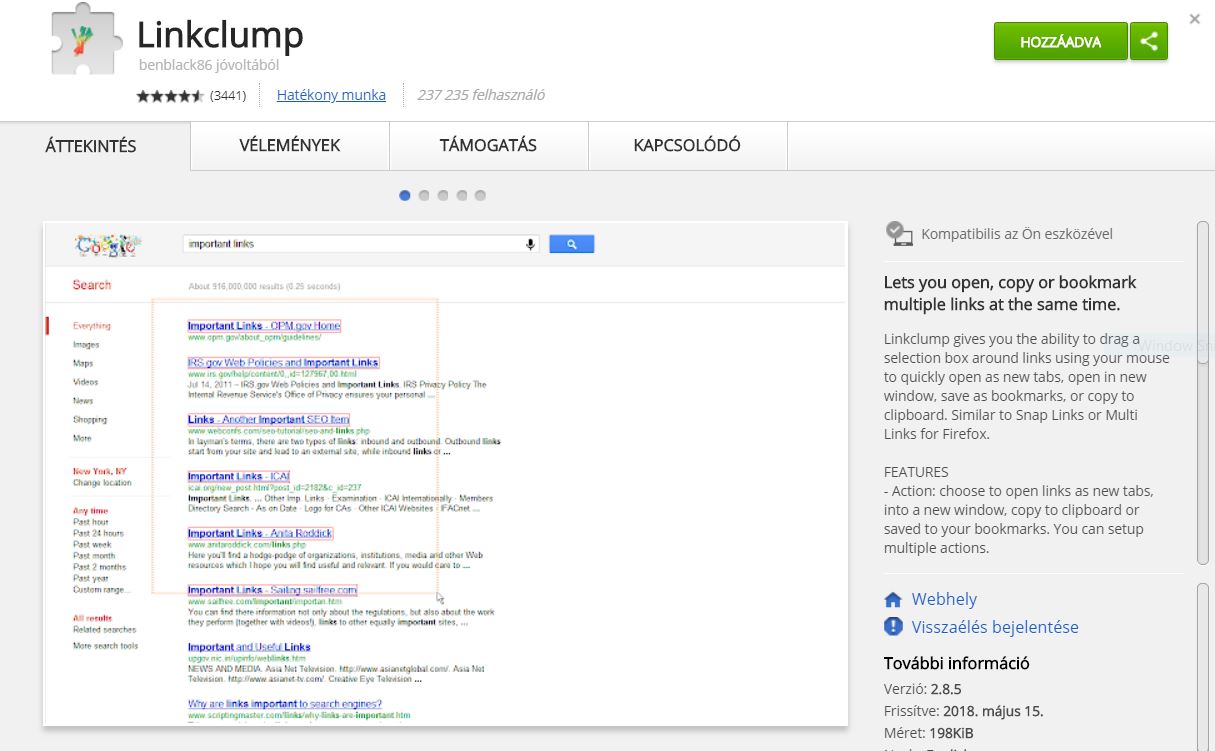Select the ÁTTEKINTÉS tab
This screenshot has width=1215, height=751.
pyautogui.click(x=91, y=146)
